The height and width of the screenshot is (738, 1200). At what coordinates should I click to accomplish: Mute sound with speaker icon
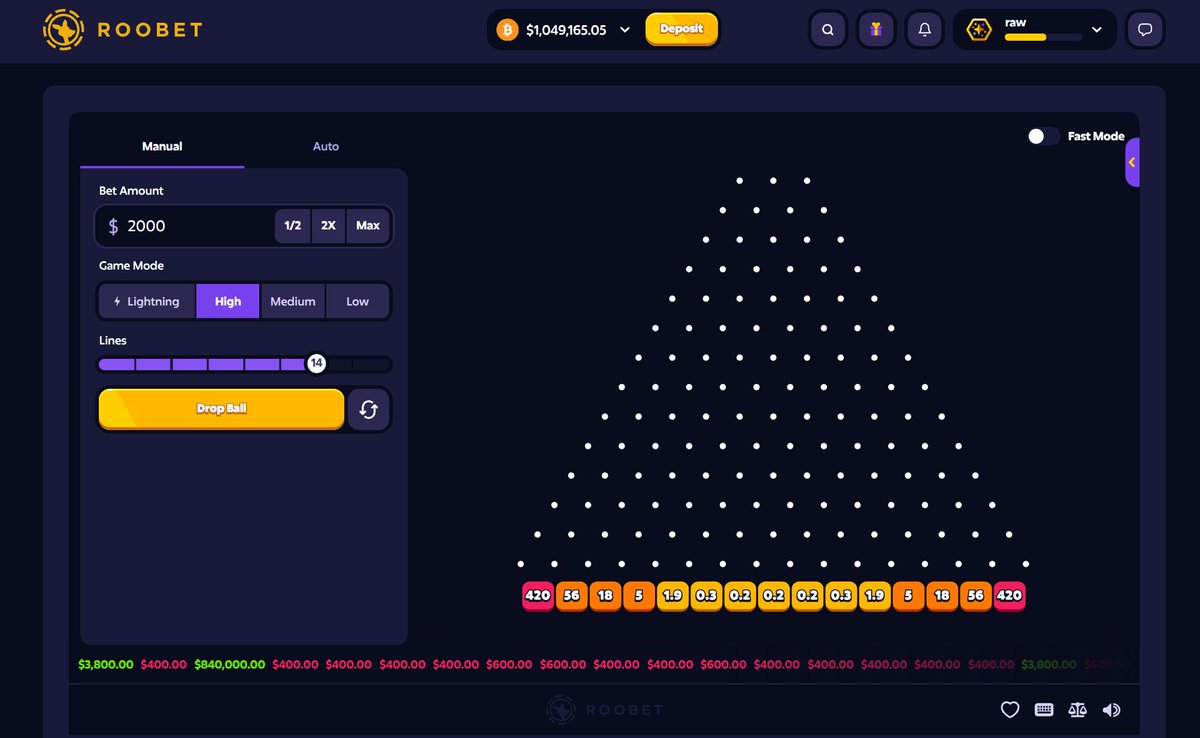1111,710
